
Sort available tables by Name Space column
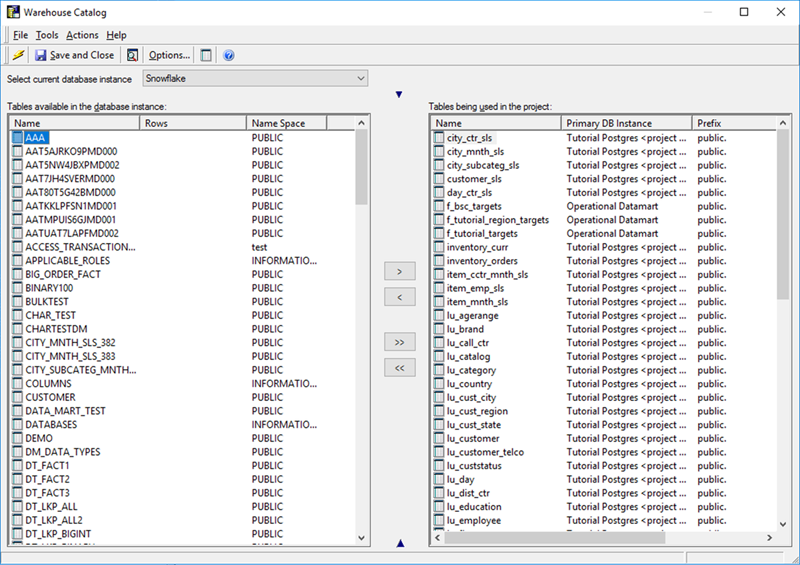[286, 123]
